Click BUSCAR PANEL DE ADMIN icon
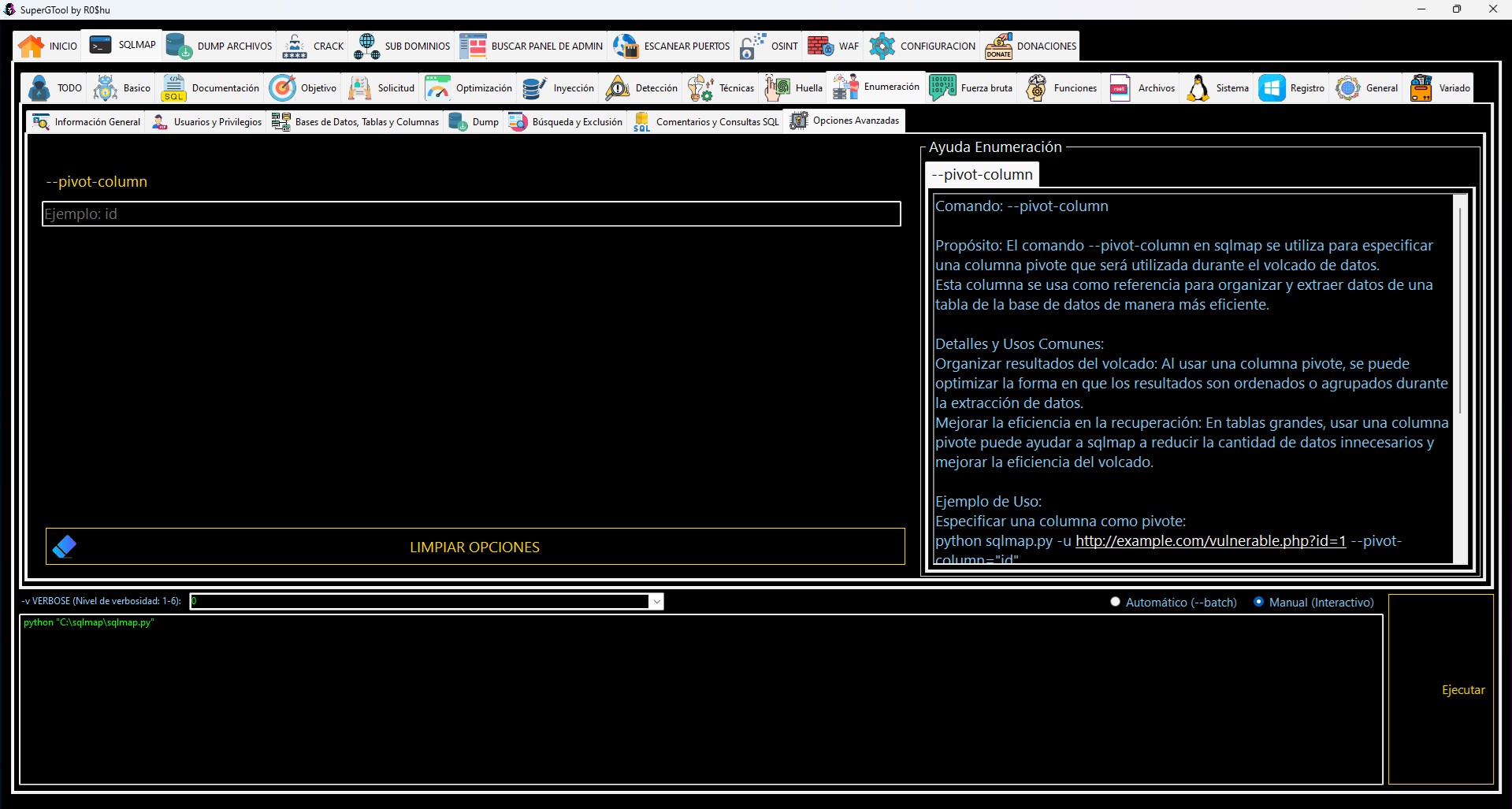This screenshot has height=809, width=1512. [x=473, y=46]
